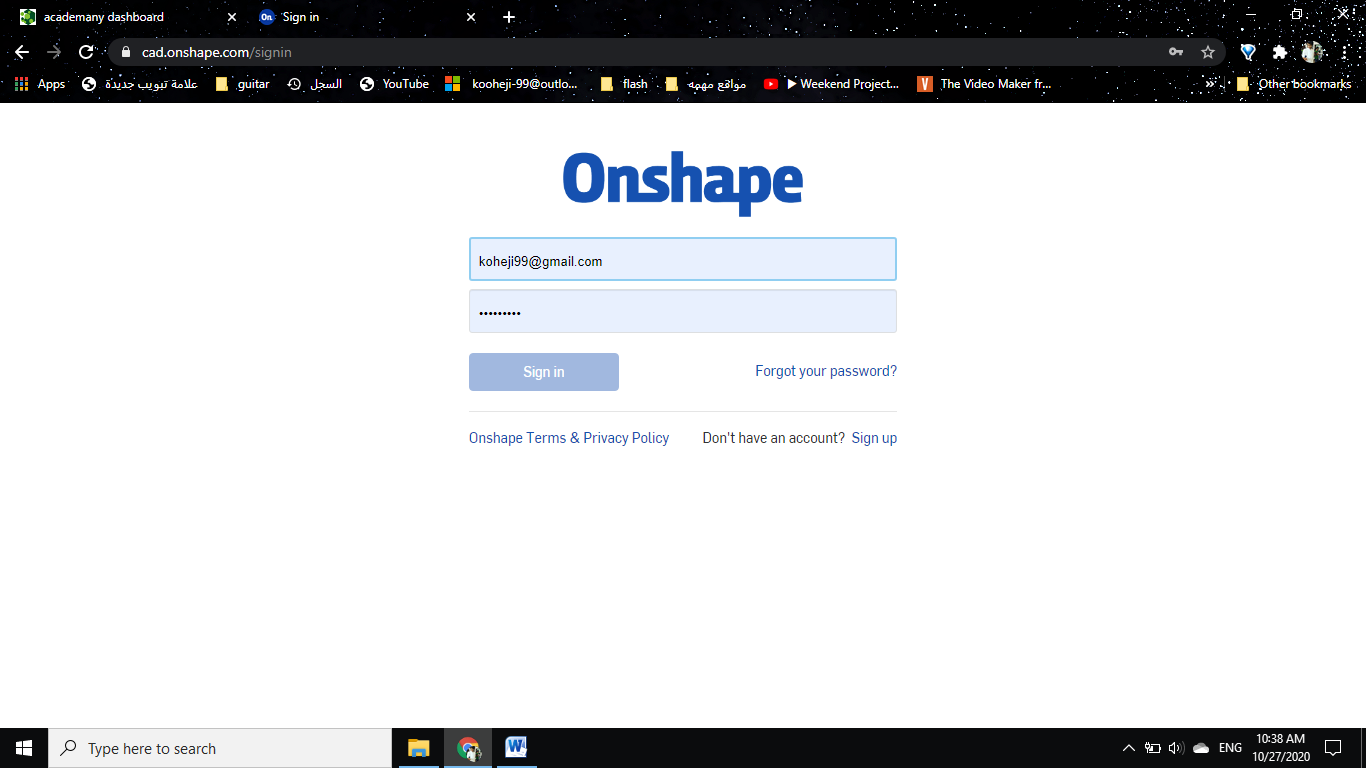Click the address bar URL
Screen dimensions: 1366x768
[x=217, y=52]
